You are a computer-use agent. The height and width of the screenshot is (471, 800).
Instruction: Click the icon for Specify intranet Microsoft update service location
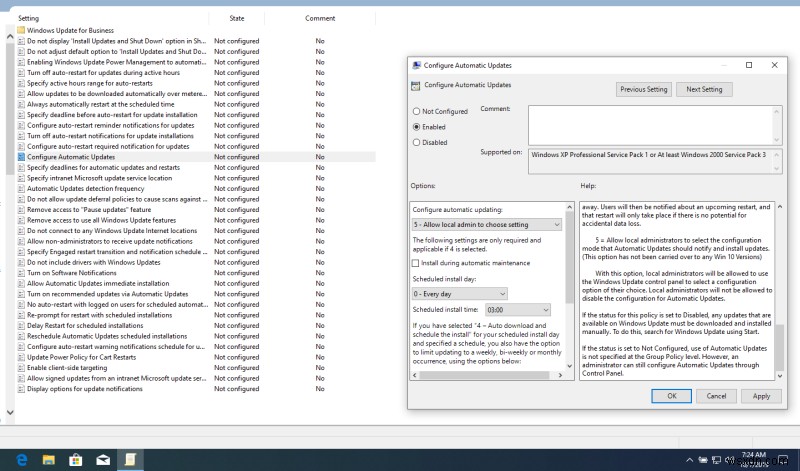21,178
